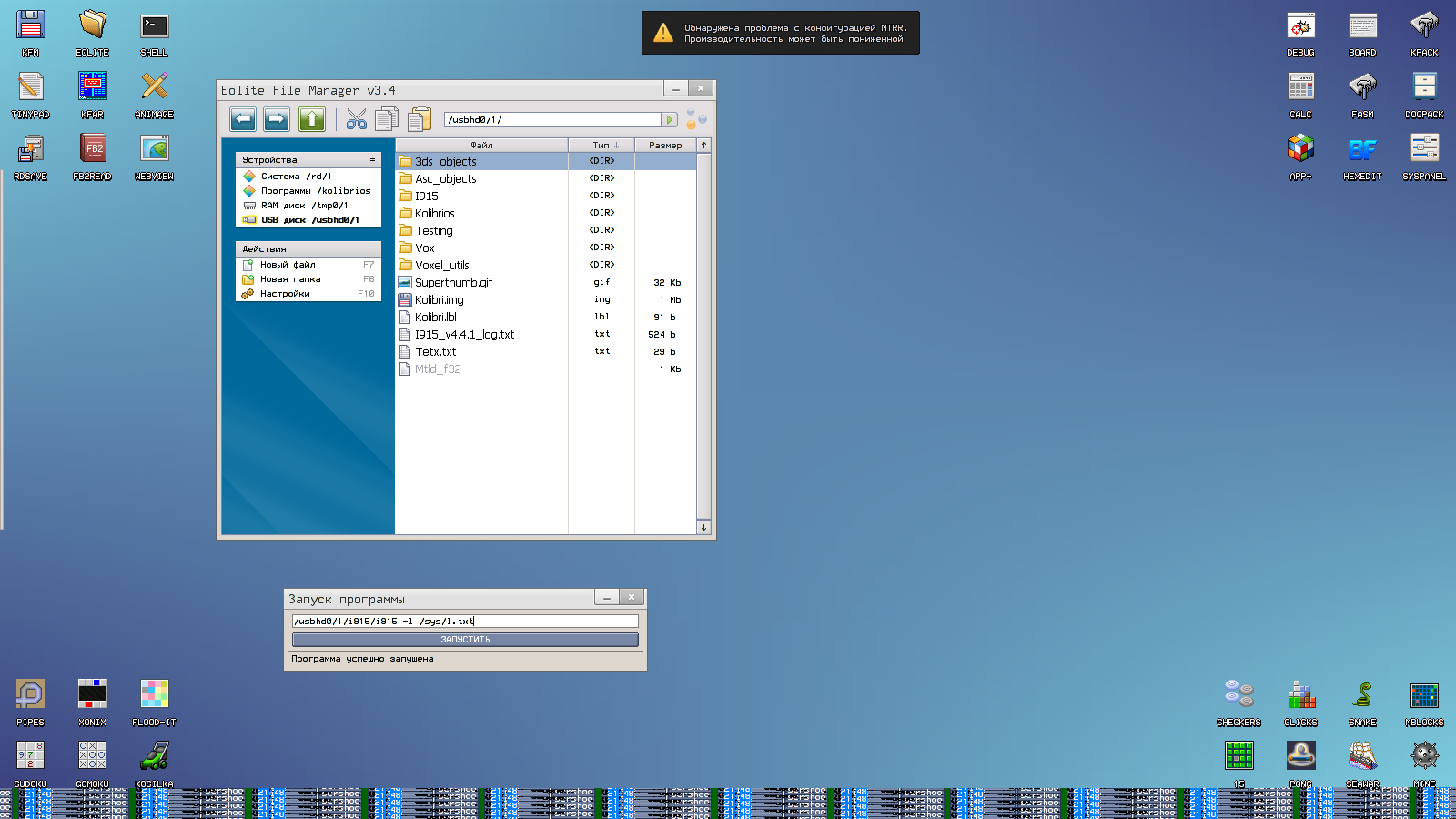Viewport: 1456px width, 819px height.
Task: Click the scroll down arrow in file list
Action: coord(703,528)
